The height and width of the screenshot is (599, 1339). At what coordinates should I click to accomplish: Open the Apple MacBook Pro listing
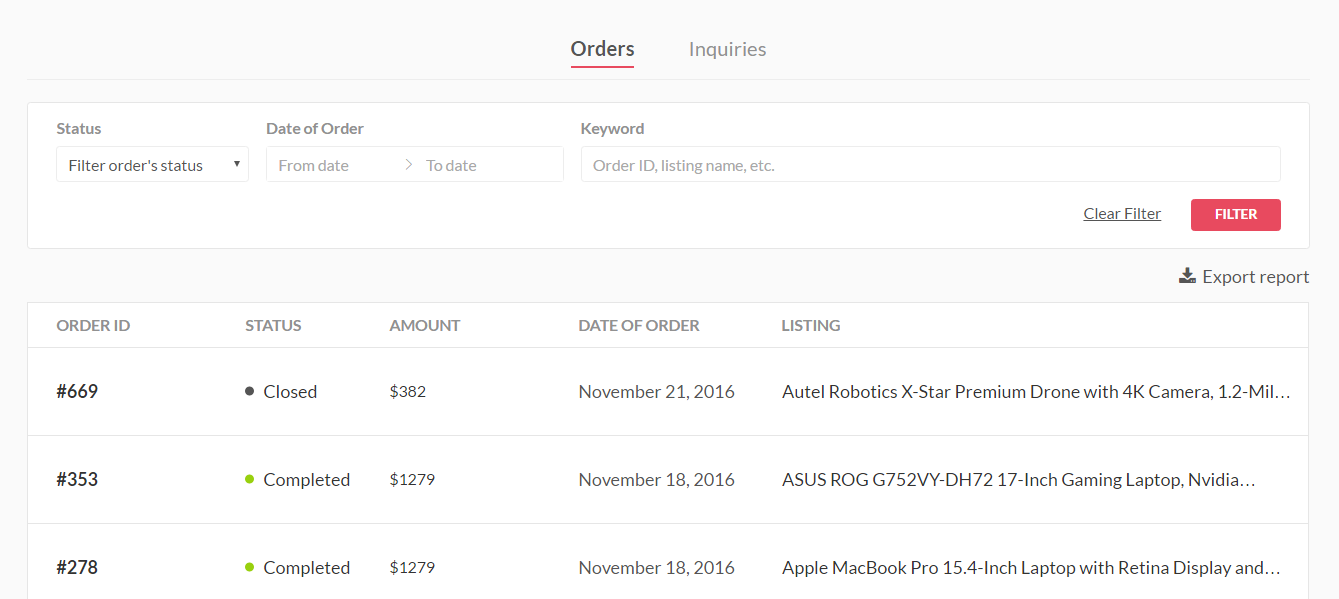pyautogui.click(x=1030, y=568)
